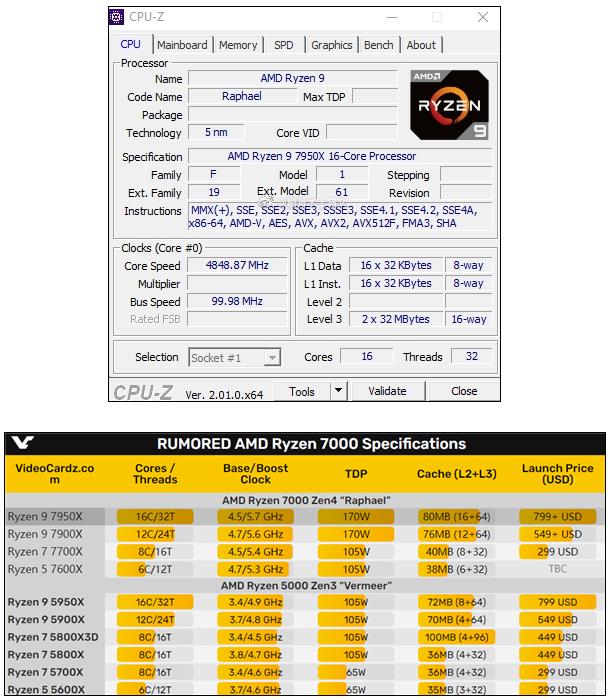Click the Launch Price (USD) column header

558,474
